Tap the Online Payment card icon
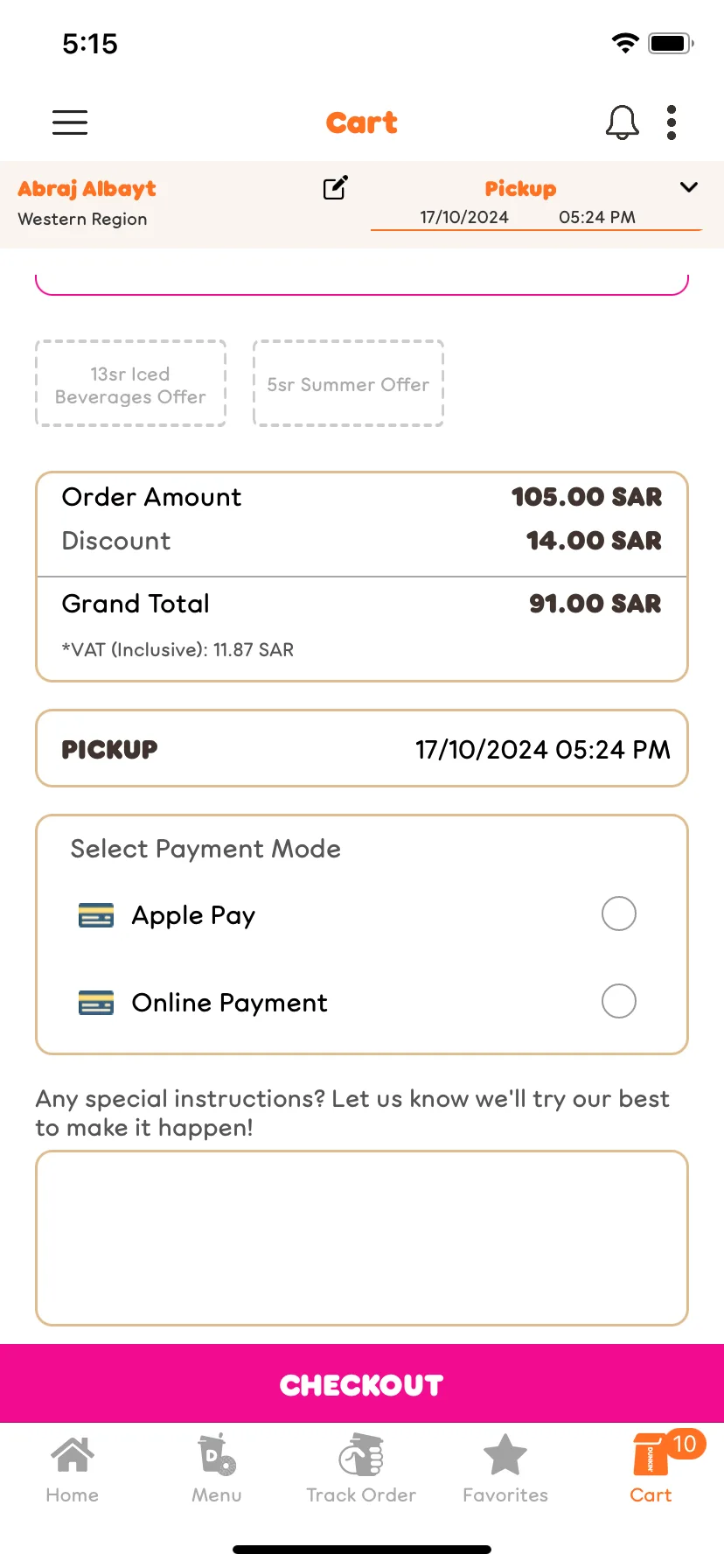This screenshot has height=1568, width=724. click(96, 1003)
